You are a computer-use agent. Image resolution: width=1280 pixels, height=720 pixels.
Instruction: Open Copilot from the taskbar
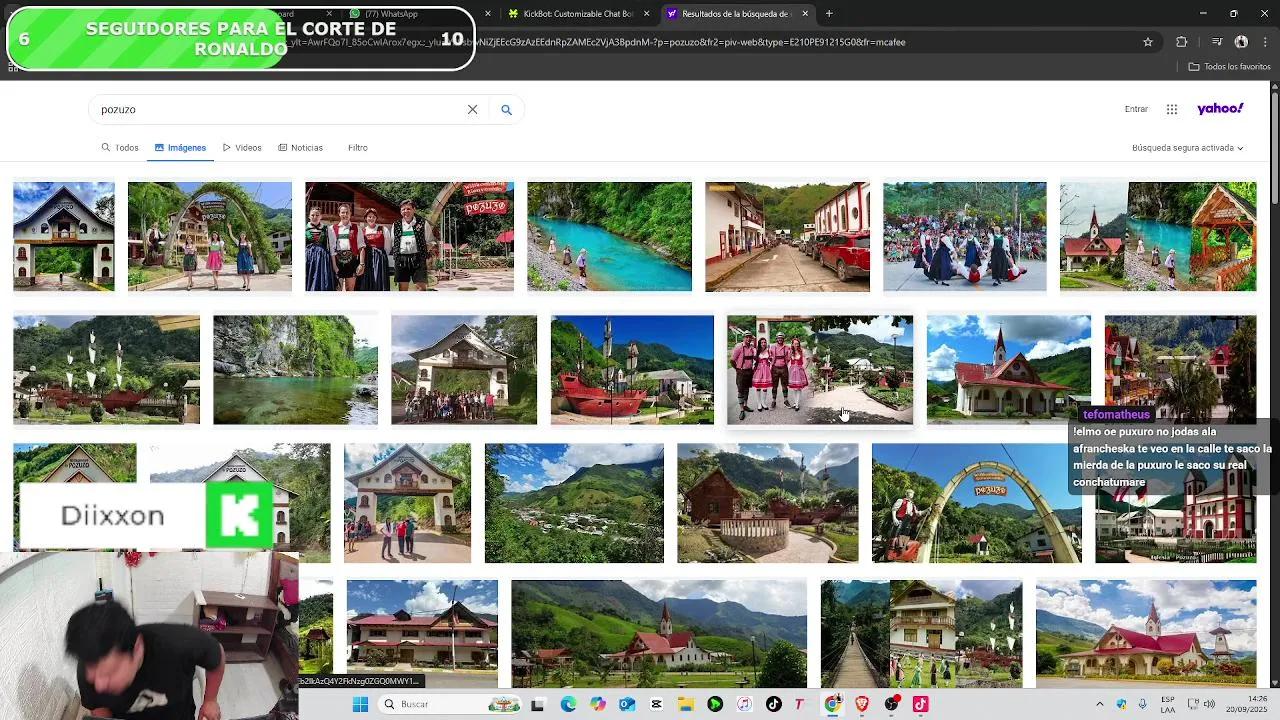point(598,704)
